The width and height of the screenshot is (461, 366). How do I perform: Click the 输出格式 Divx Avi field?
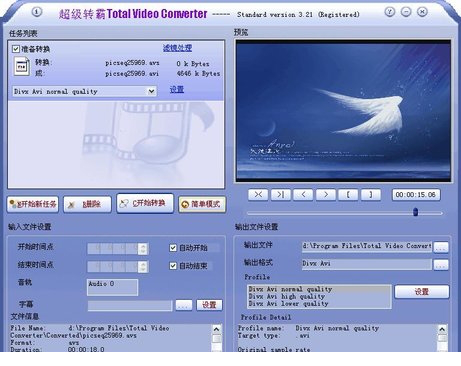(367, 264)
